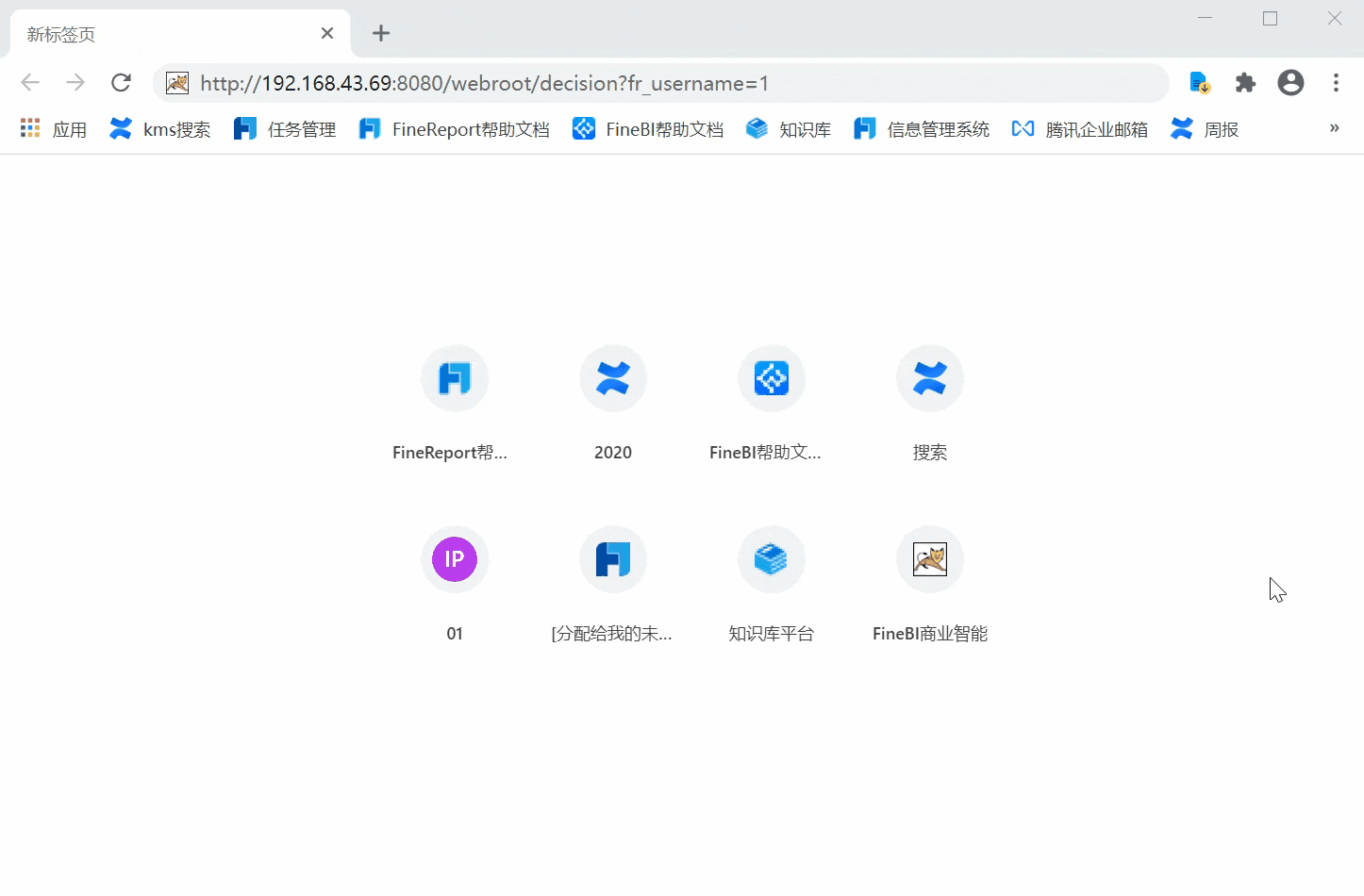Open the 搜索 shortcut tile

pos(930,404)
